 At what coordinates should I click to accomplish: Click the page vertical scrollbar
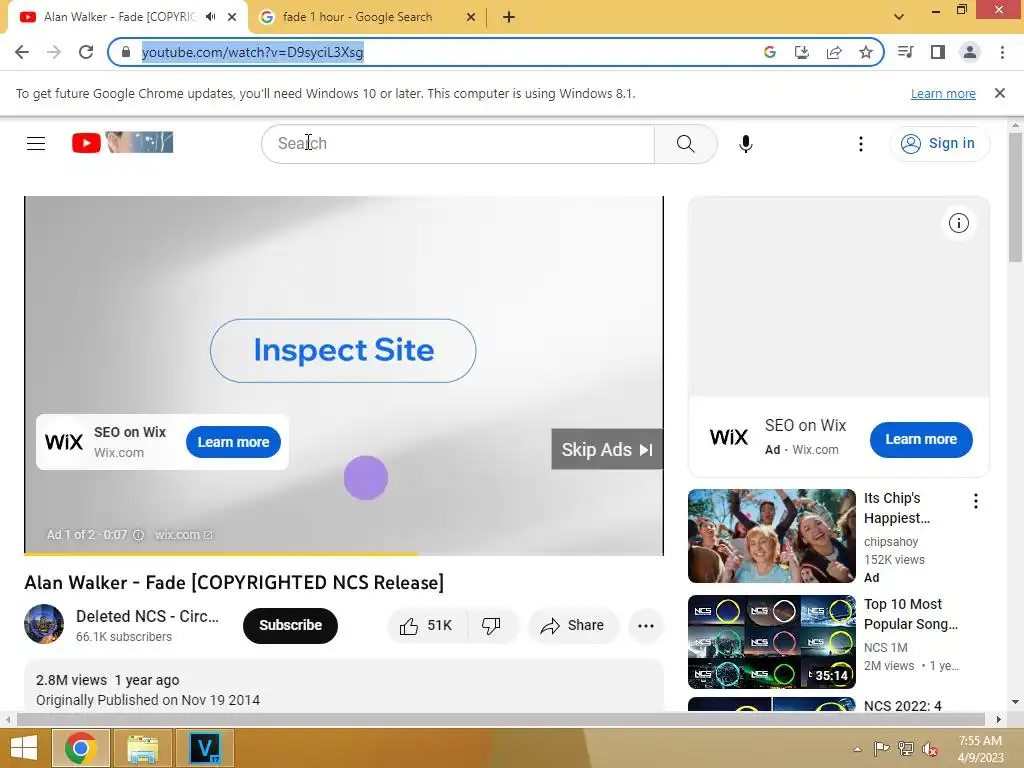coord(1015,197)
